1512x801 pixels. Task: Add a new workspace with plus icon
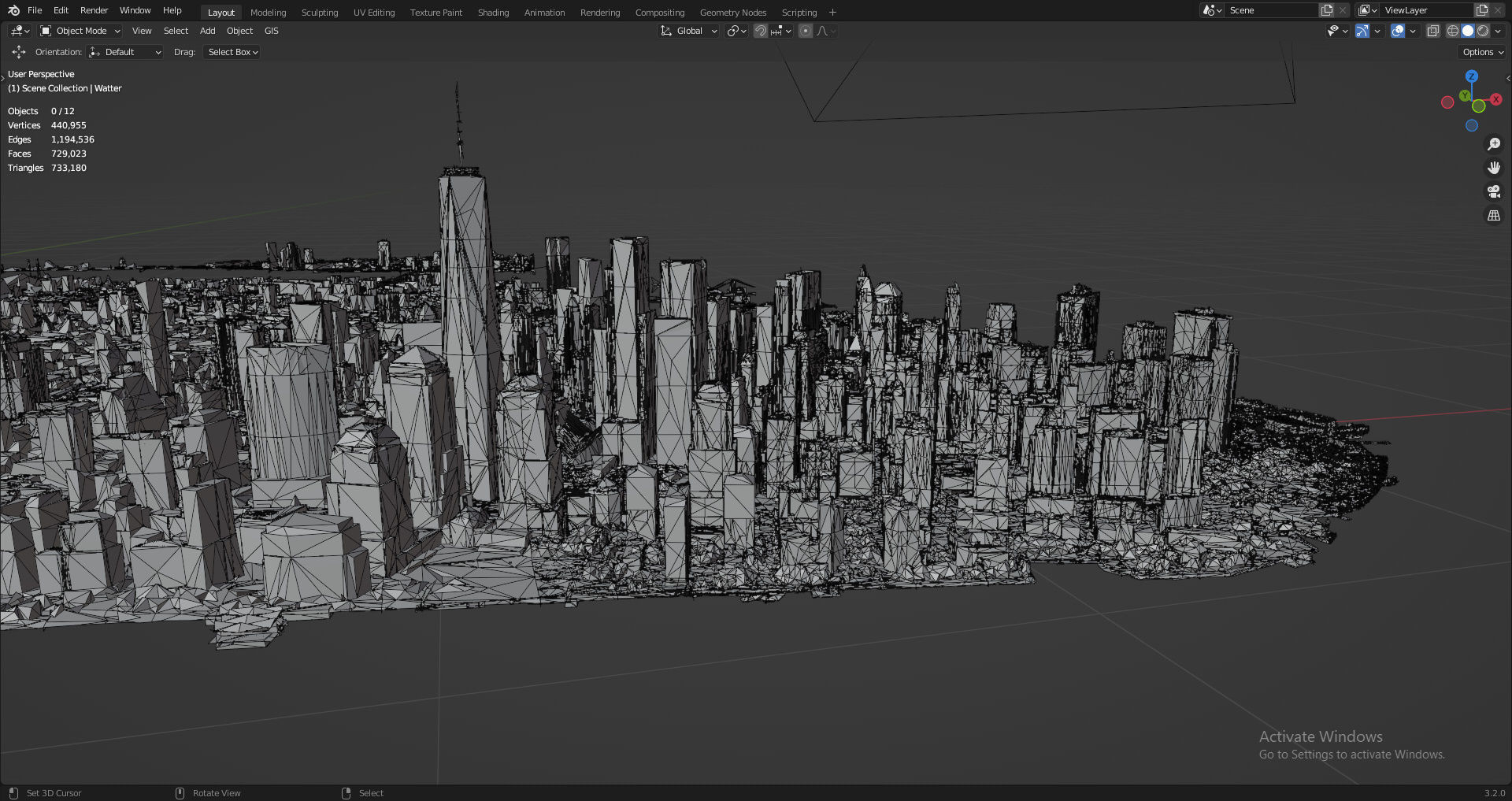tap(832, 13)
